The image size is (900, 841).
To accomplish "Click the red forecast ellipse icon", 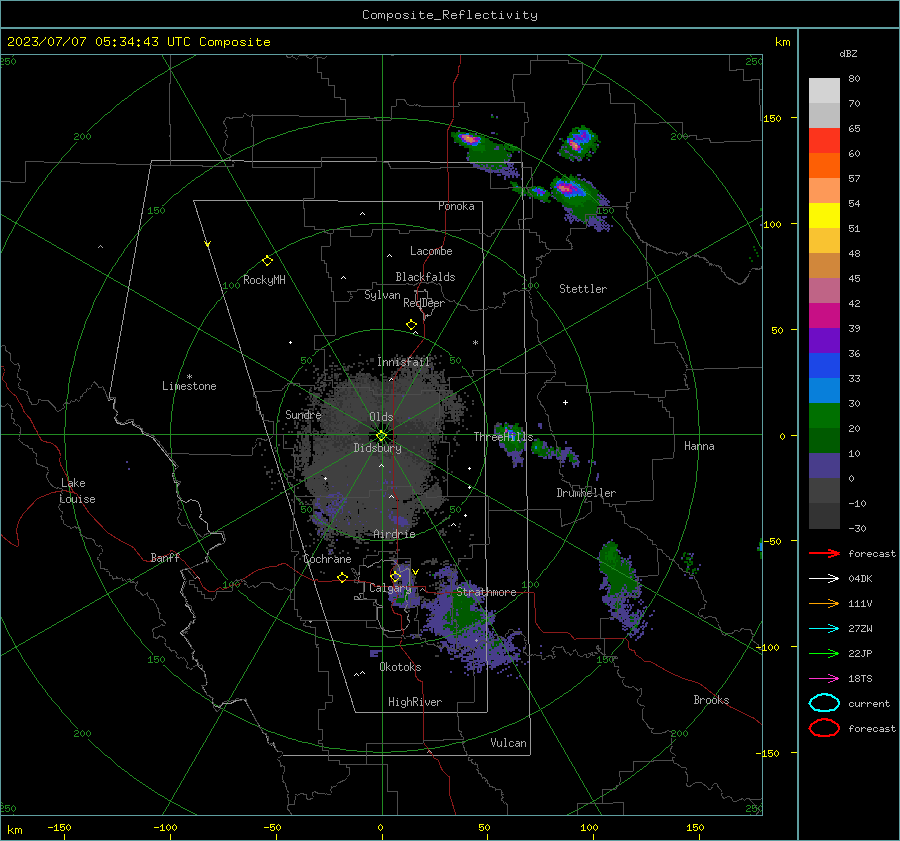I will (824, 728).
